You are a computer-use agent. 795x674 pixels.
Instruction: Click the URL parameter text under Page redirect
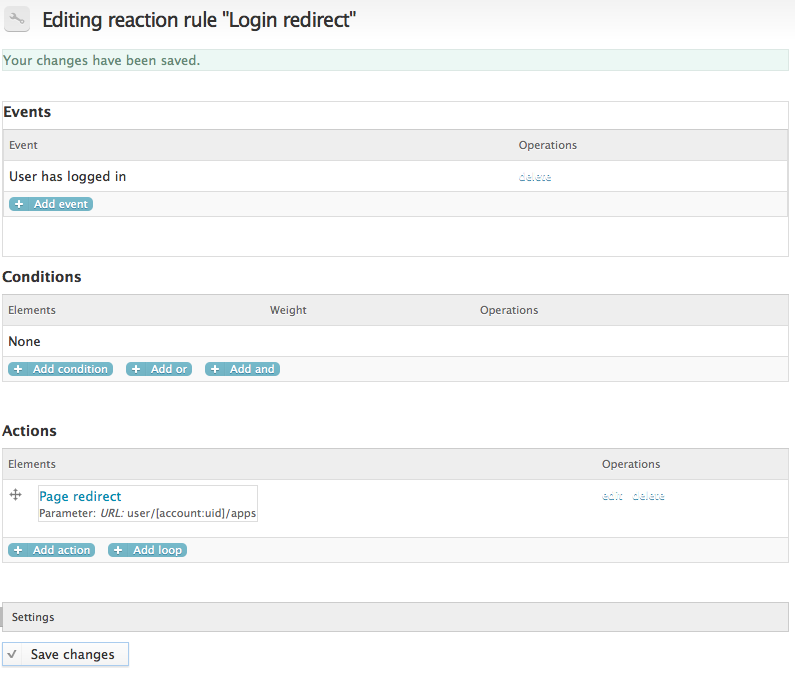[x=148, y=513]
